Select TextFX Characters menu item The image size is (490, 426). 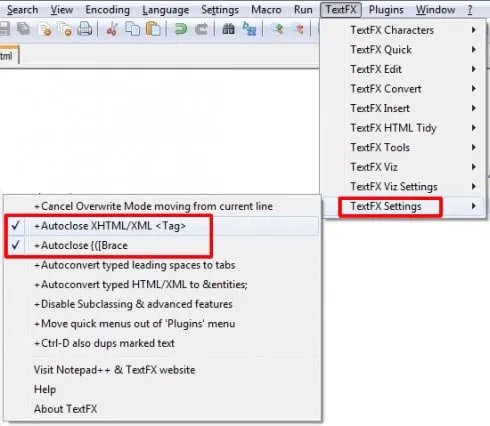403,30
